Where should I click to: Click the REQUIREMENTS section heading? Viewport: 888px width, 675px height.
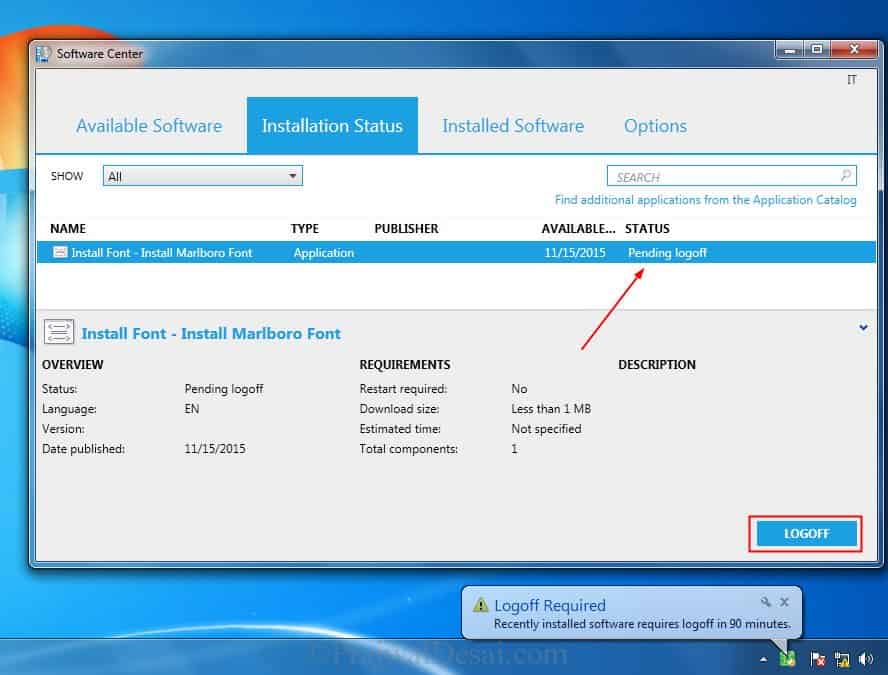pos(404,365)
